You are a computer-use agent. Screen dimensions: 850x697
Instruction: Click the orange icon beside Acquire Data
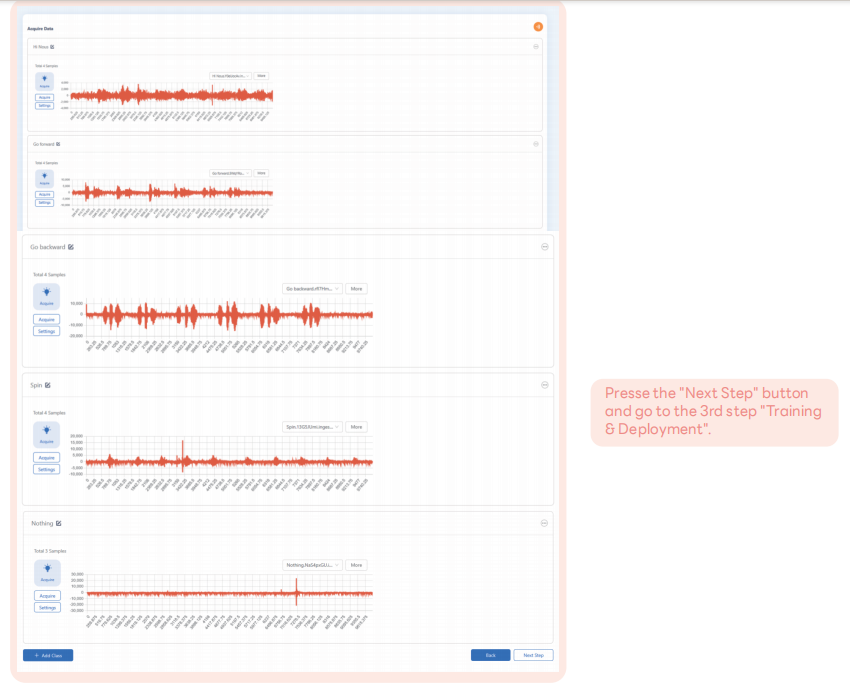tap(538, 27)
